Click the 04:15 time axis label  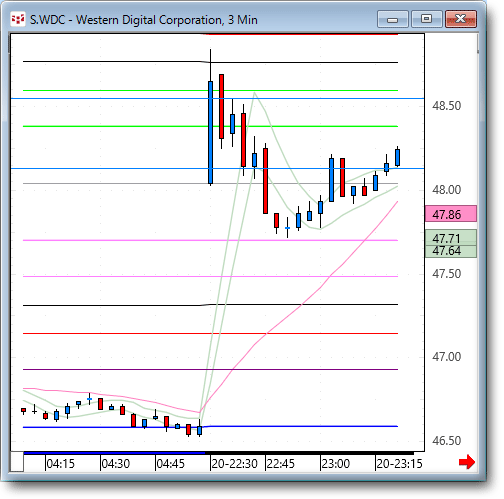(60, 464)
